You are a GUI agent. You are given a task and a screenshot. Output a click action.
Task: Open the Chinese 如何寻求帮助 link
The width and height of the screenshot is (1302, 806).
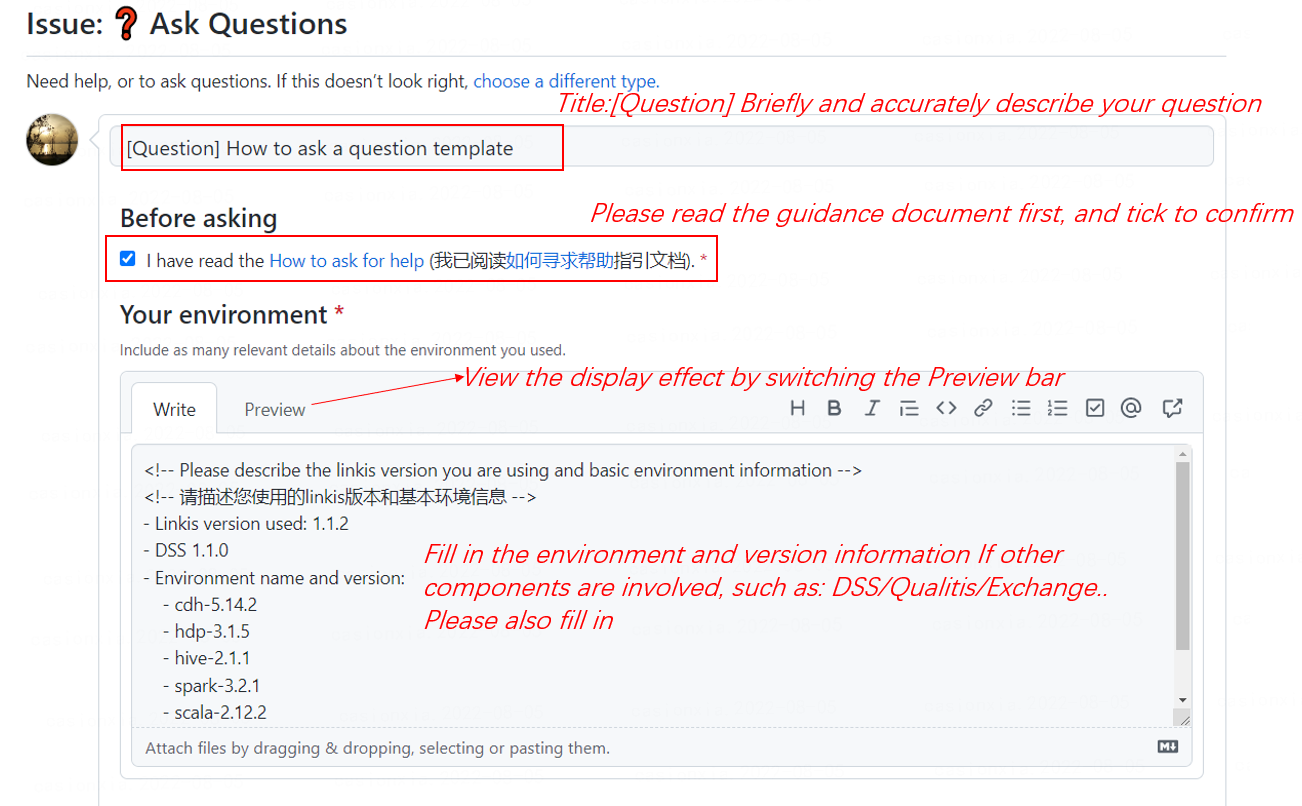coord(559,261)
